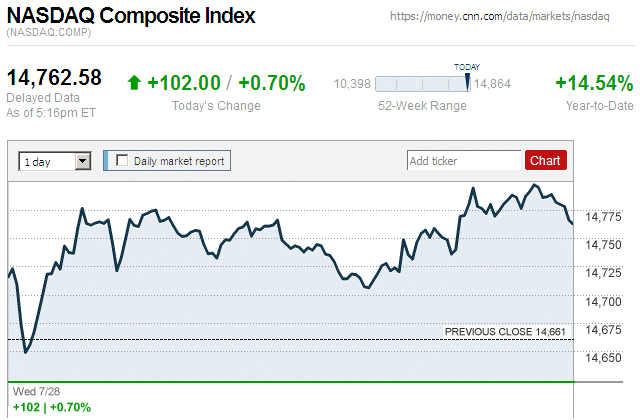
Task: Click the 10,398 52-week low value
Action: point(353,84)
